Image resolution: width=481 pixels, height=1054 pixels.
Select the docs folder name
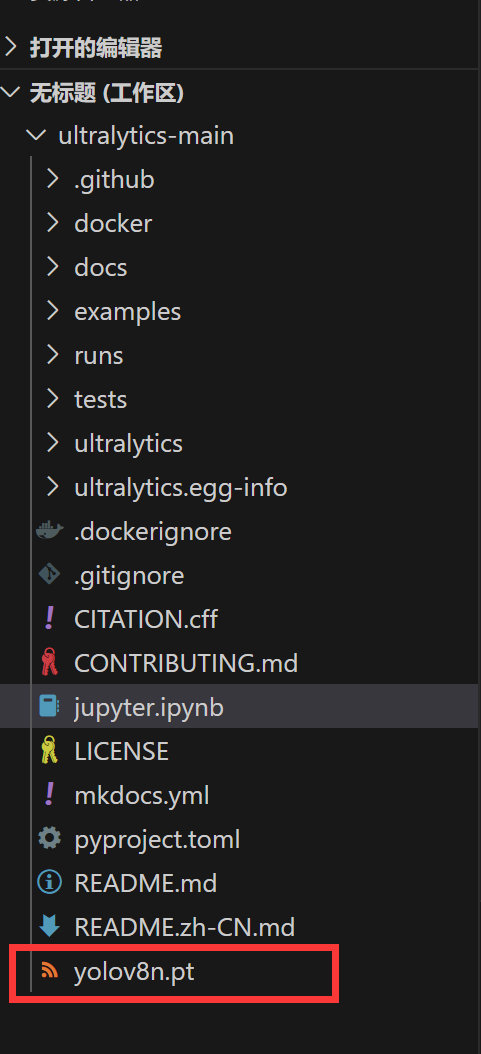point(101,268)
